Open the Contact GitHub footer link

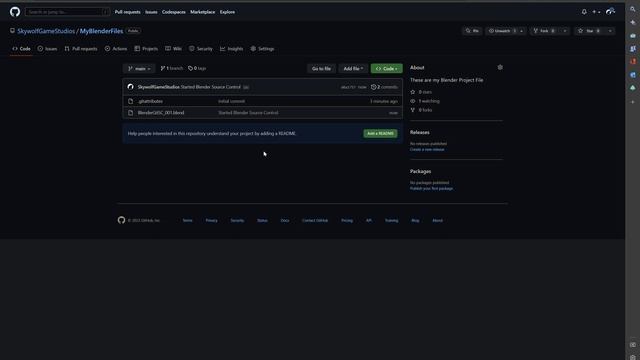(315, 220)
